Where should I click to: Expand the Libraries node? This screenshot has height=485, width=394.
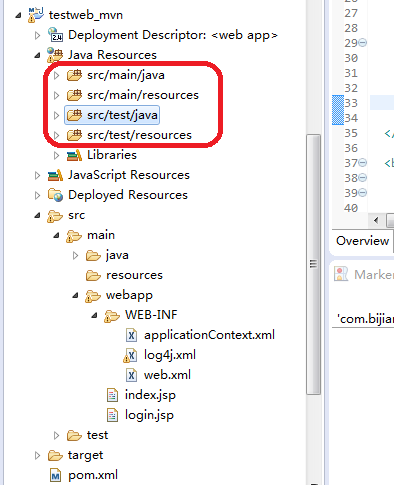click(56, 155)
